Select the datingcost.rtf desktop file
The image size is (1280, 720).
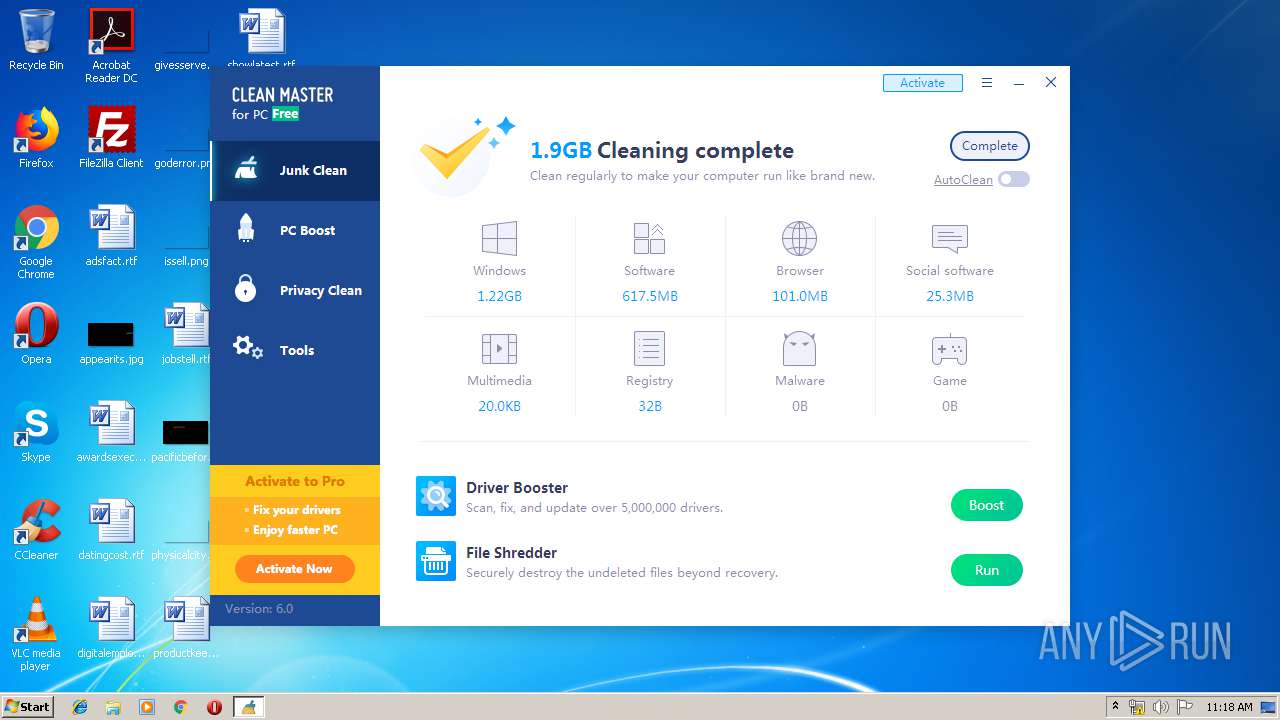coord(111,530)
